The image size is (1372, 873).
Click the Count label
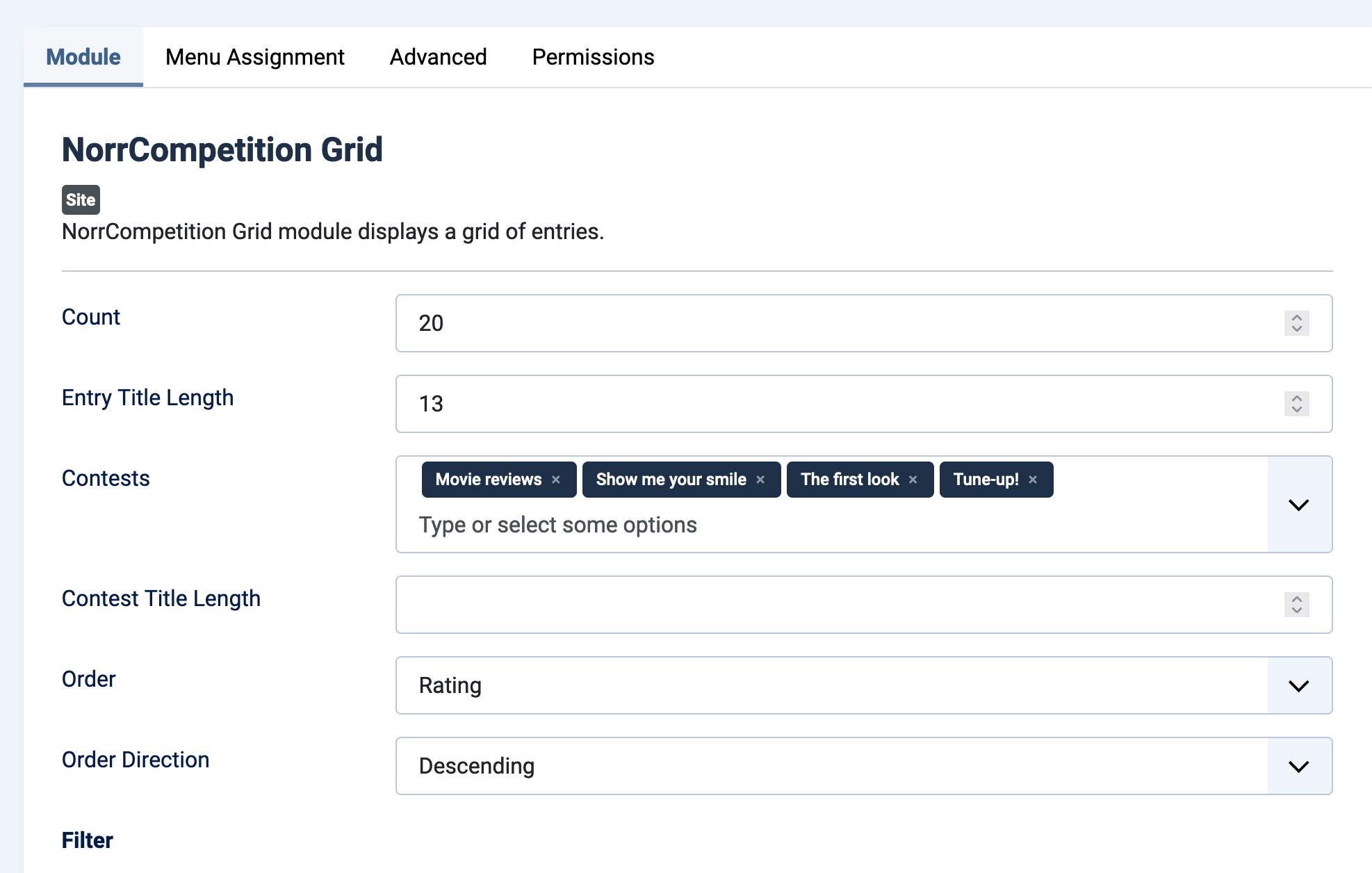(x=91, y=317)
